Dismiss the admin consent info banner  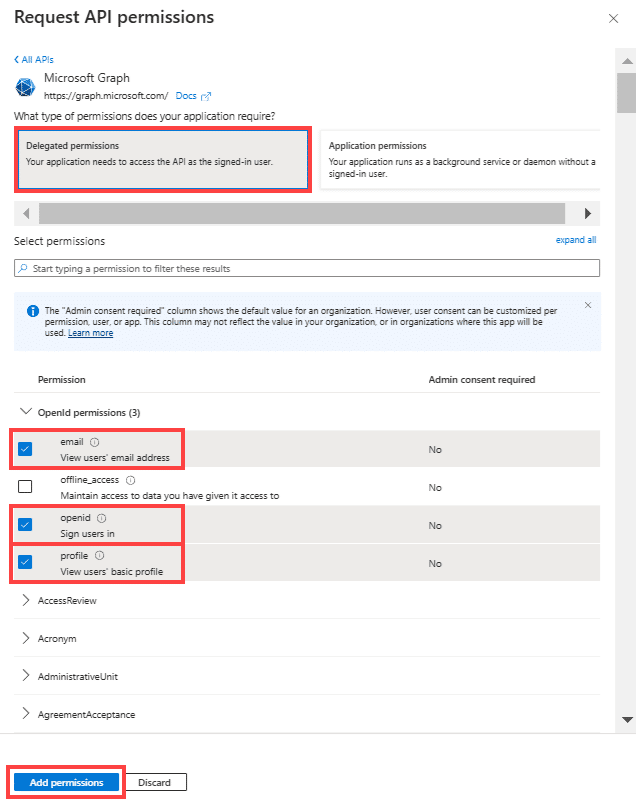pyautogui.click(x=587, y=304)
